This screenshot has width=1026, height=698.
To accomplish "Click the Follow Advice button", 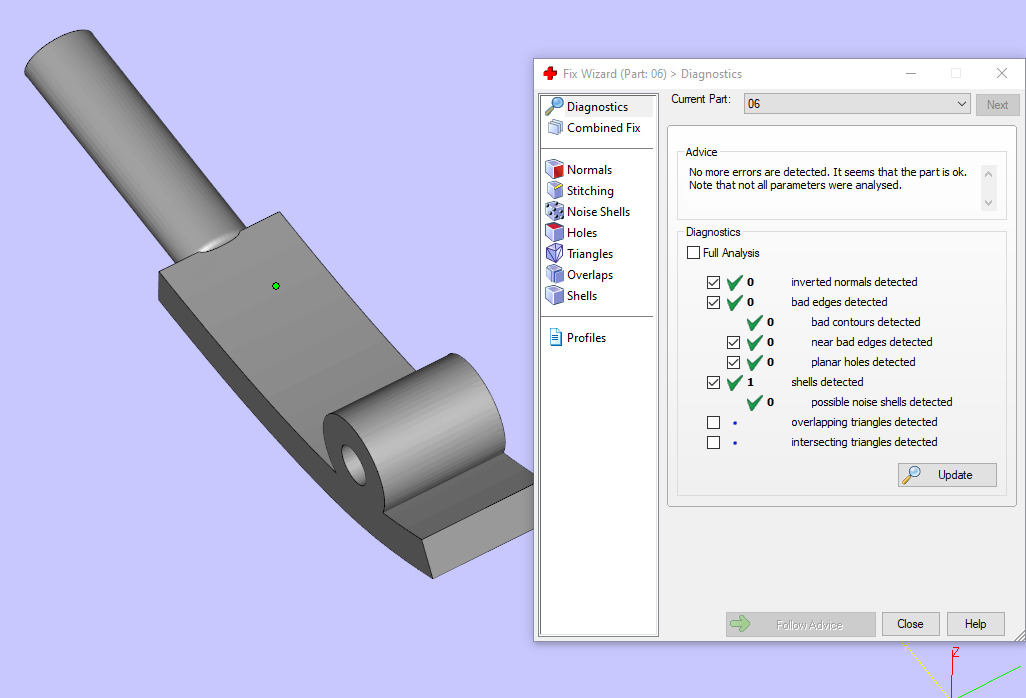I will coord(800,624).
